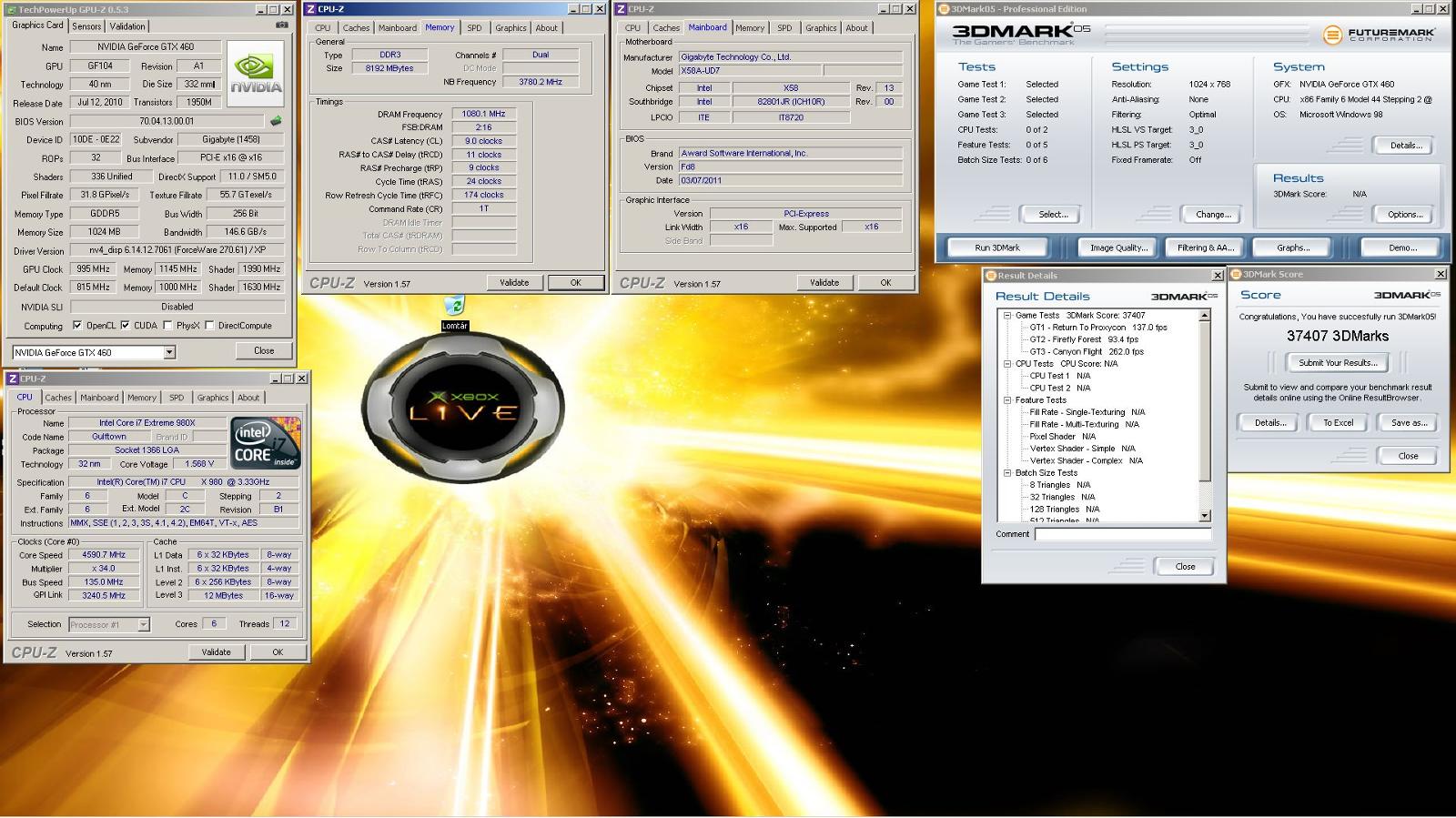Click the Result Details vertical scrollbar
Screen dimensions: 1456x818
[1205, 415]
